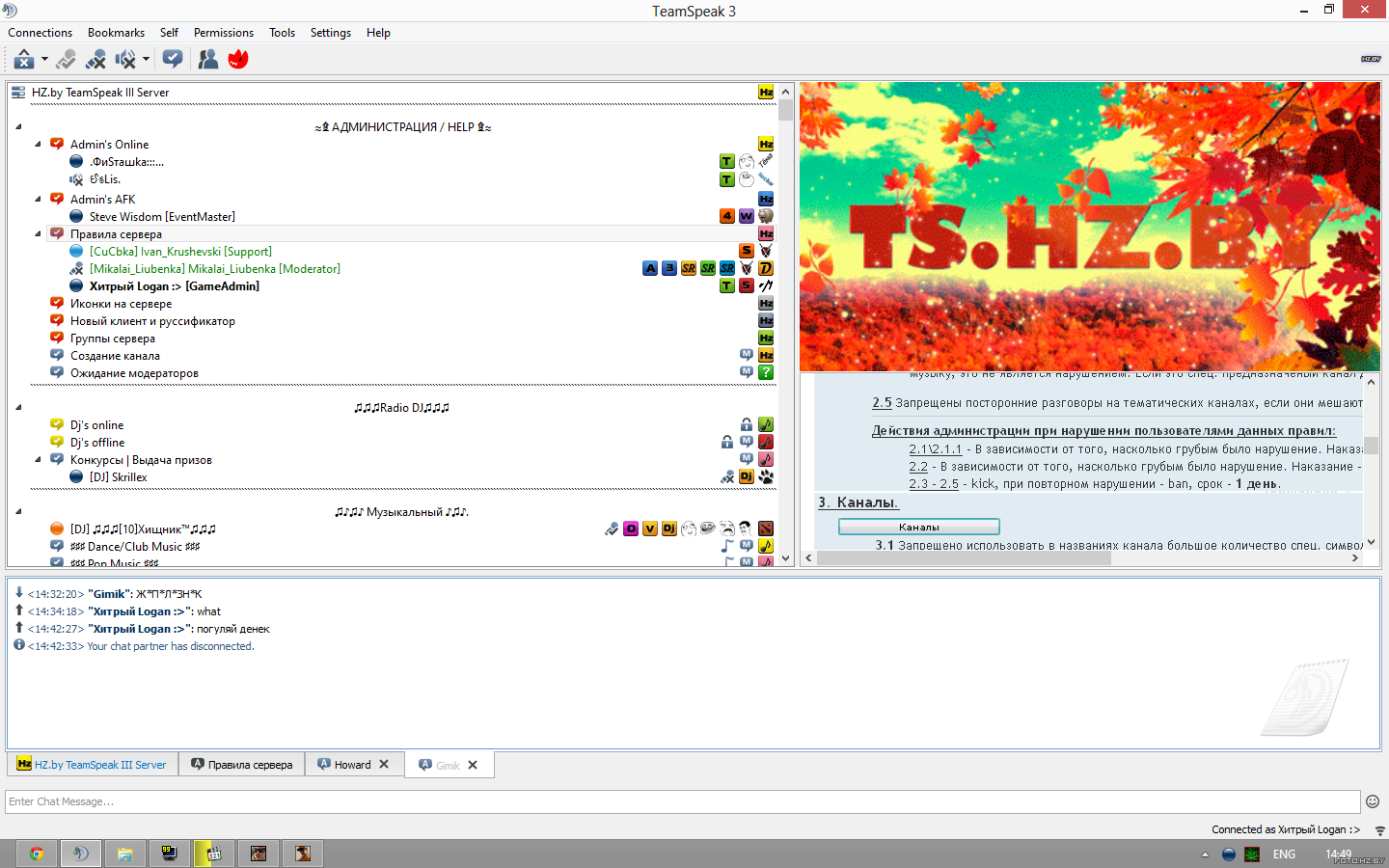Click green SR badge beside Mikalai_Liubenka
This screenshot has width=1389, height=868.
pyautogui.click(x=708, y=269)
